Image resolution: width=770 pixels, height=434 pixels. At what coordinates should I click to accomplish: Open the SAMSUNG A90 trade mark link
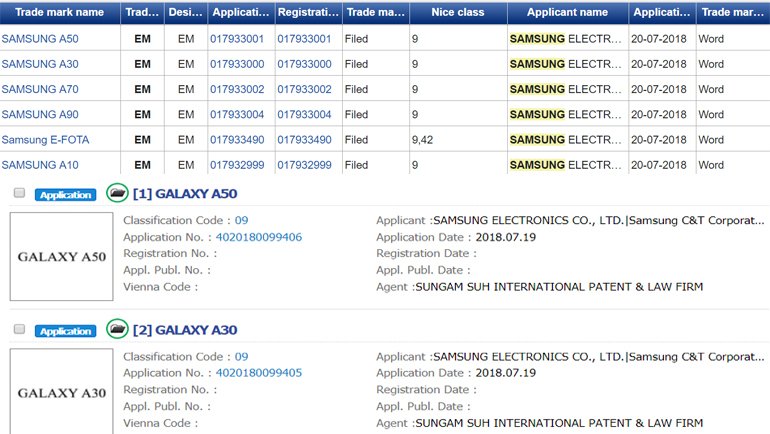(40, 114)
